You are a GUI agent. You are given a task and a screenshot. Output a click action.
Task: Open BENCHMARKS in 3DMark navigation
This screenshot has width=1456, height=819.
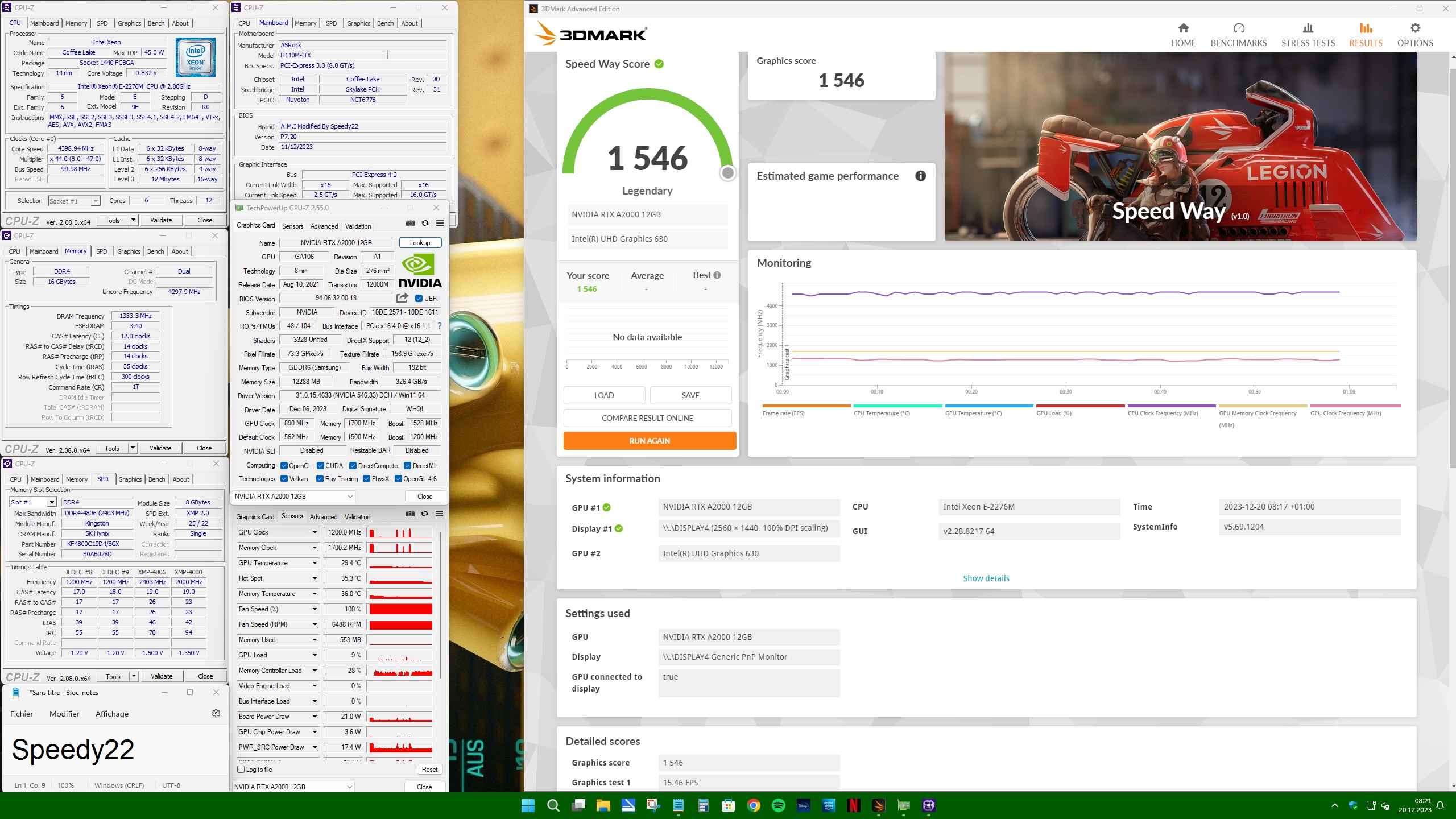point(1238,34)
